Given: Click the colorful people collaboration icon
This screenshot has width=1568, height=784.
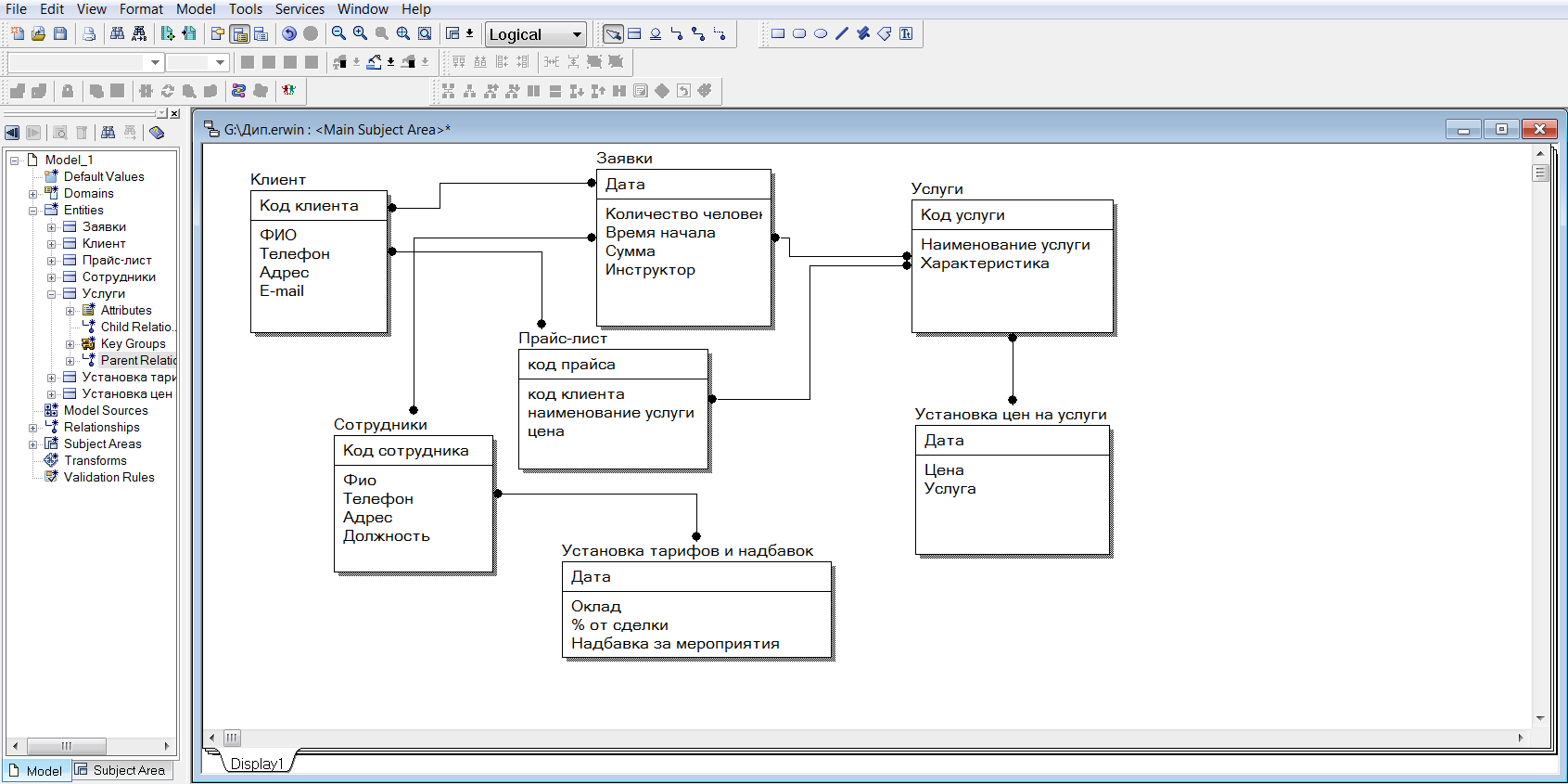Looking at the screenshot, I should click(x=289, y=91).
